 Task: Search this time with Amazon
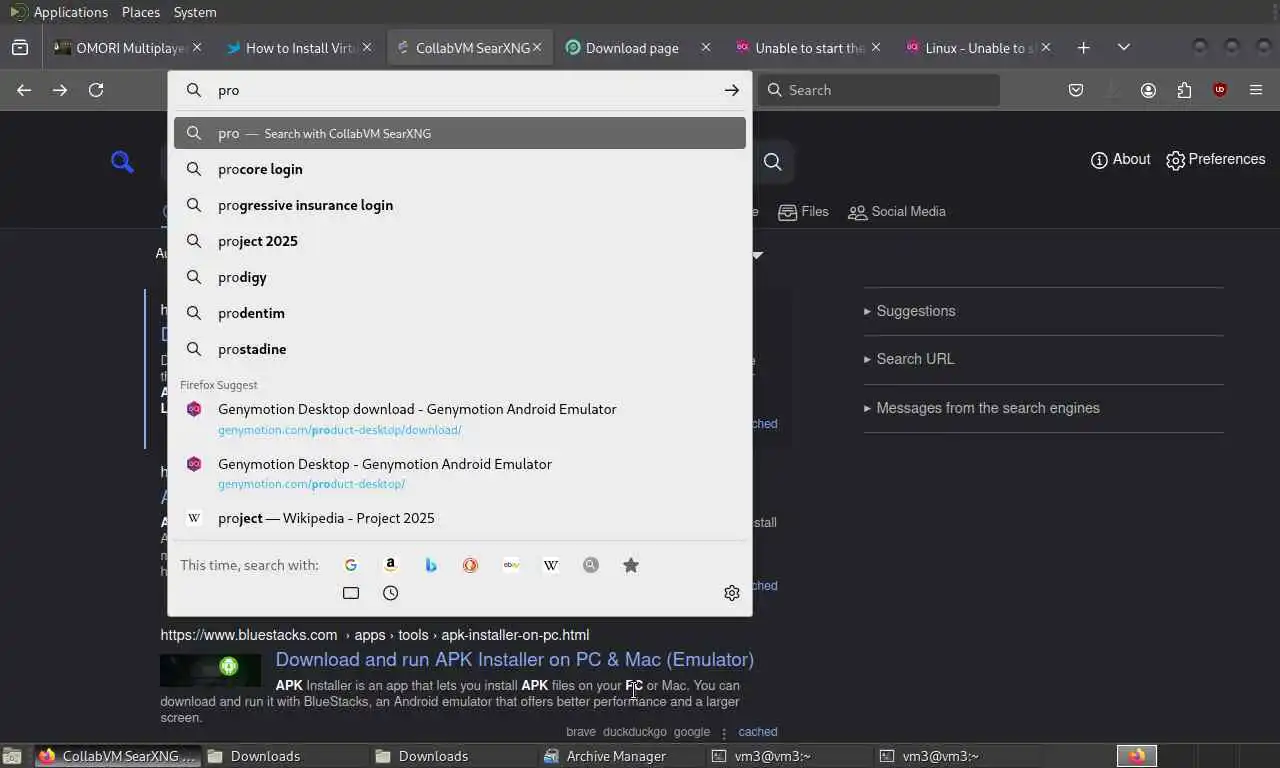pyautogui.click(x=391, y=565)
